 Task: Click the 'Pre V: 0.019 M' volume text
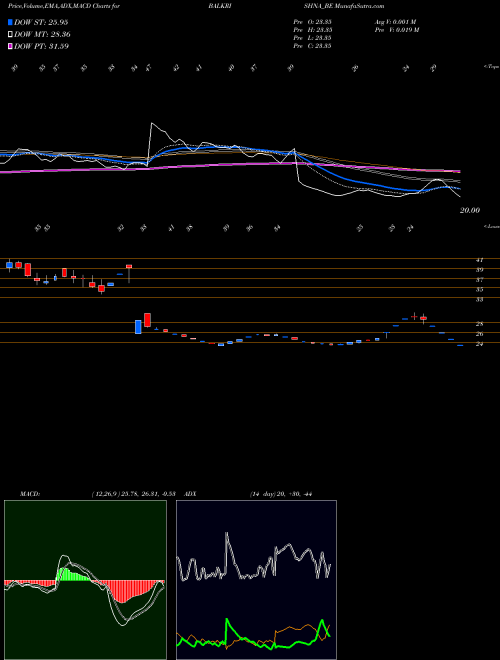click(x=396, y=30)
